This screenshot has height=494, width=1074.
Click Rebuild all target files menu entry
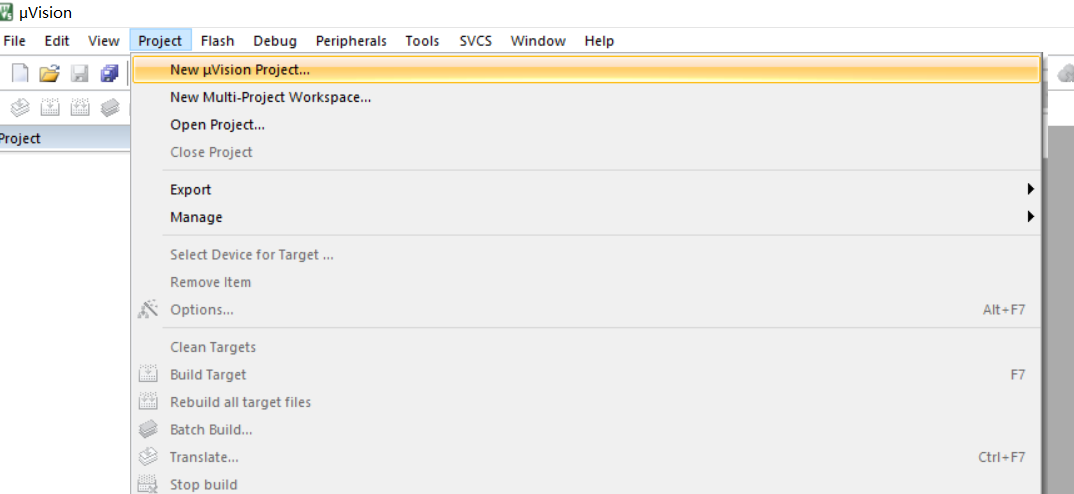tap(586, 402)
